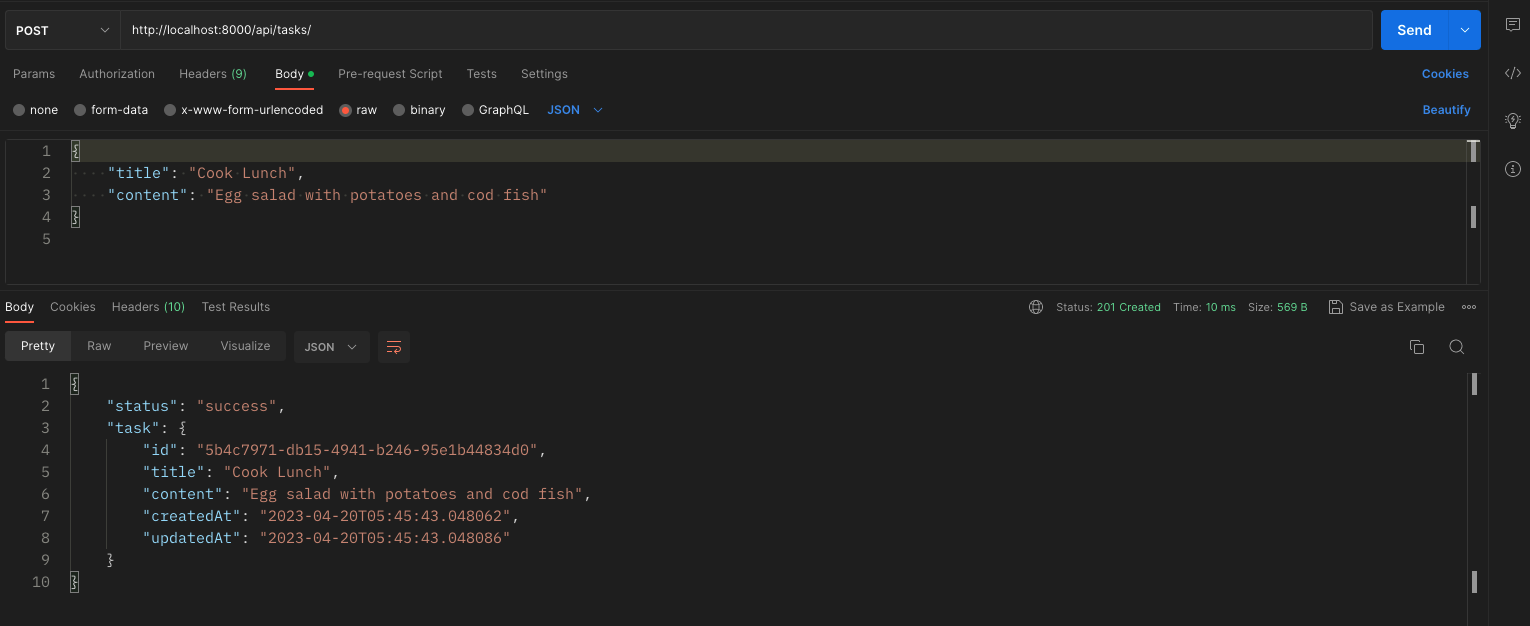Open the request Body tab
Screen dimensions: 1530x626
click(294, 74)
